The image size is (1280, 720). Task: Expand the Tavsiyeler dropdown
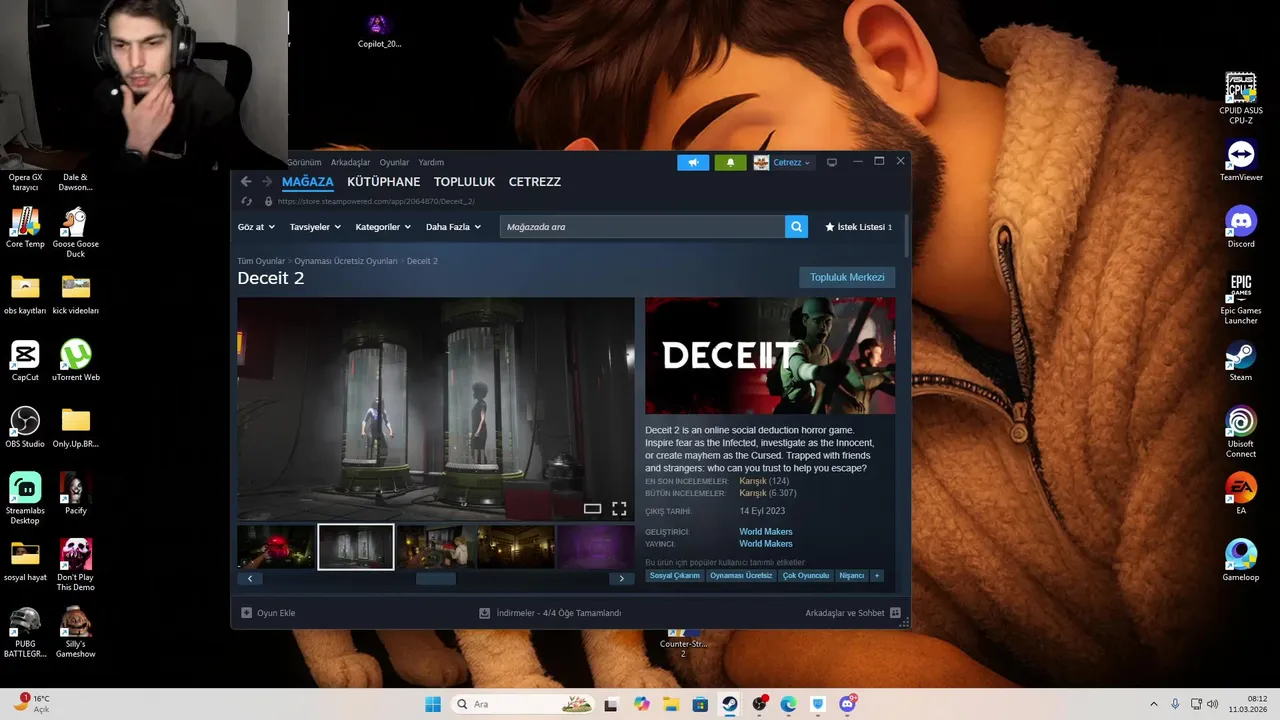[315, 227]
